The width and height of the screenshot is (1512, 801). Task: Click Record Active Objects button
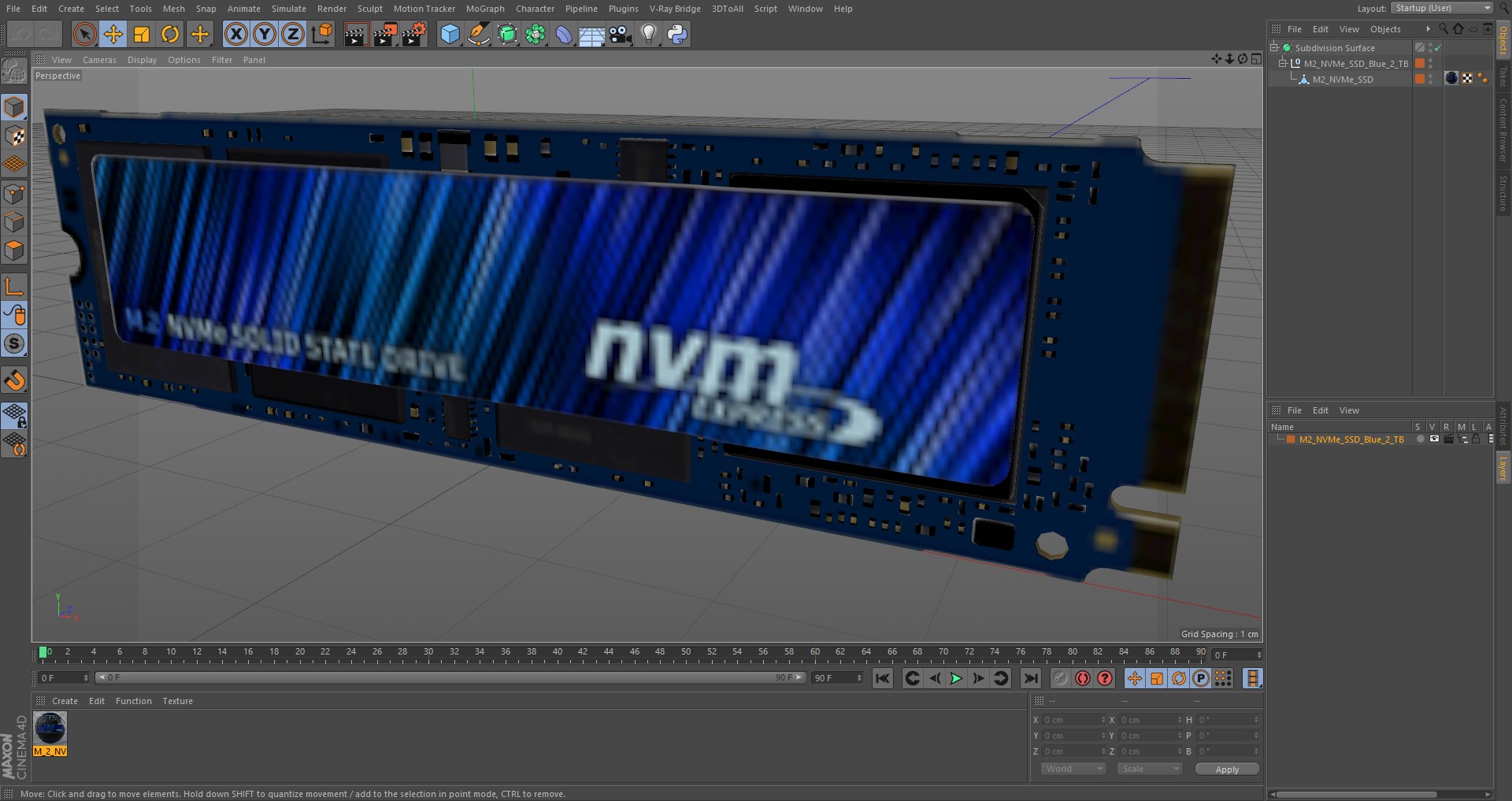coord(1061,678)
